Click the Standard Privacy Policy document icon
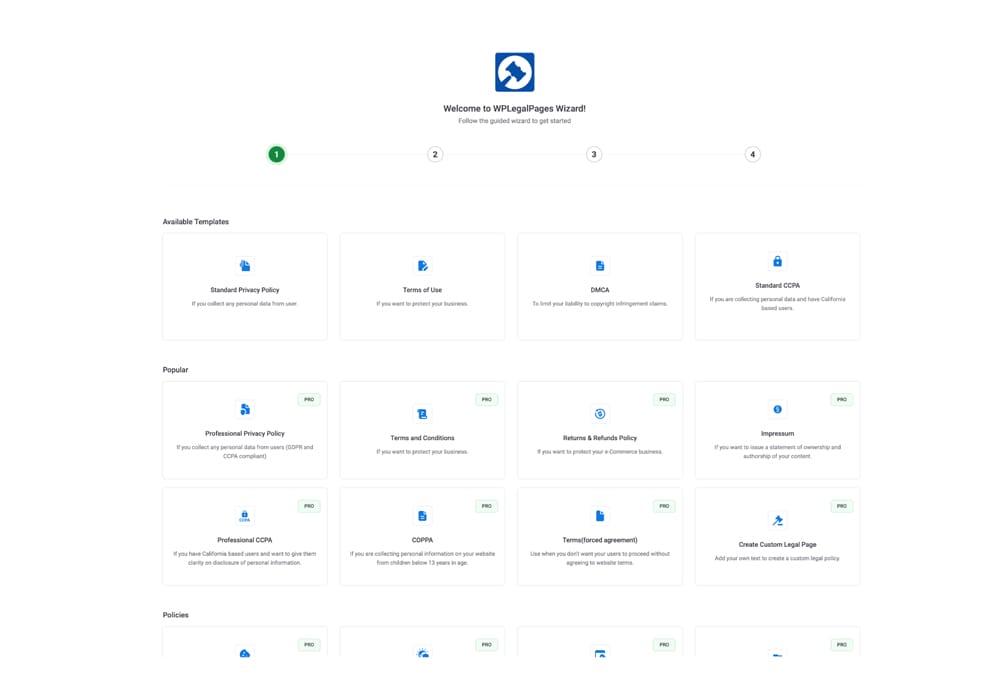This screenshot has width=1000, height=681. pyautogui.click(x=244, y=264)
